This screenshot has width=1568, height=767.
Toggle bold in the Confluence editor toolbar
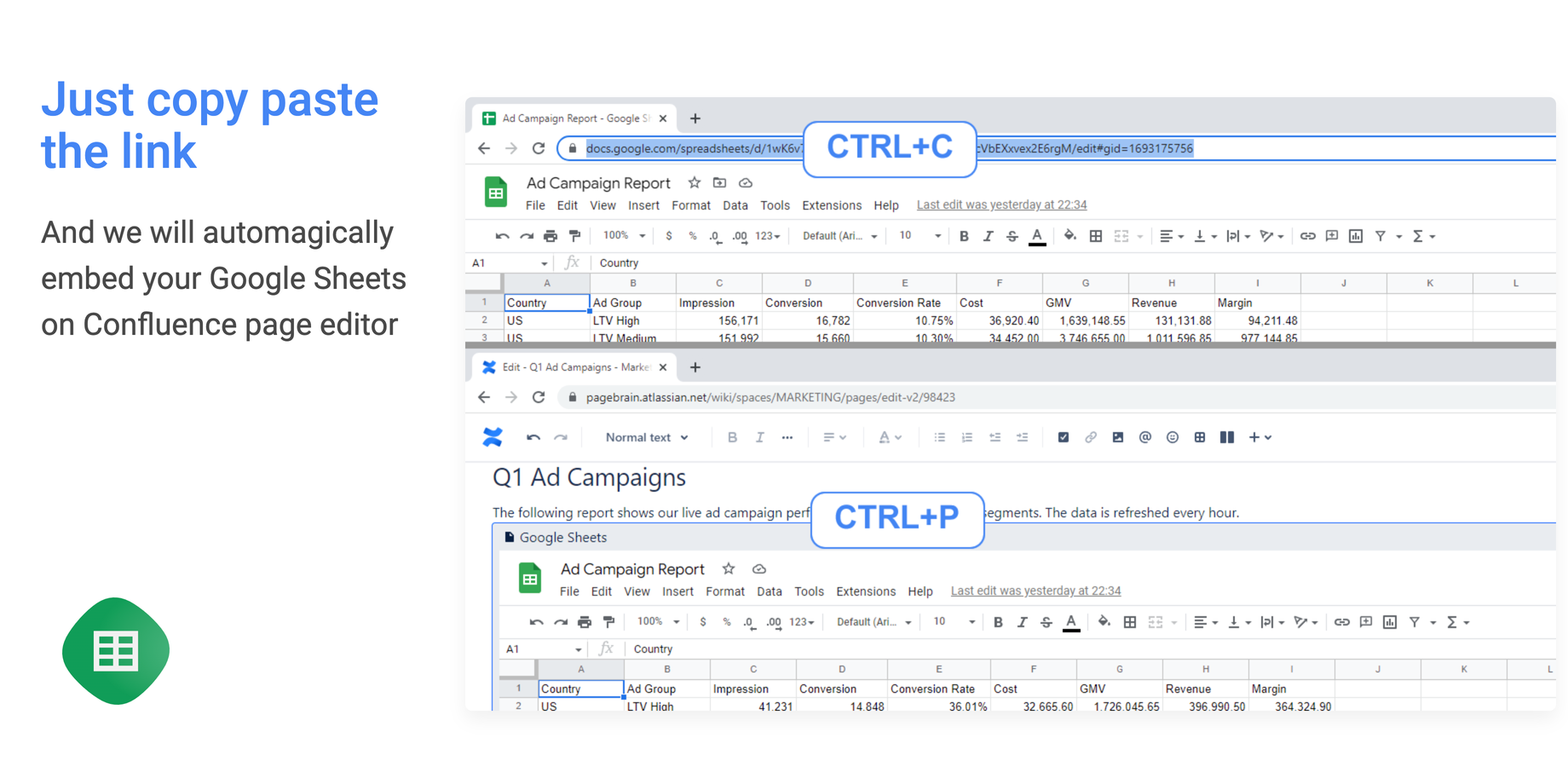tap(732, 437)
